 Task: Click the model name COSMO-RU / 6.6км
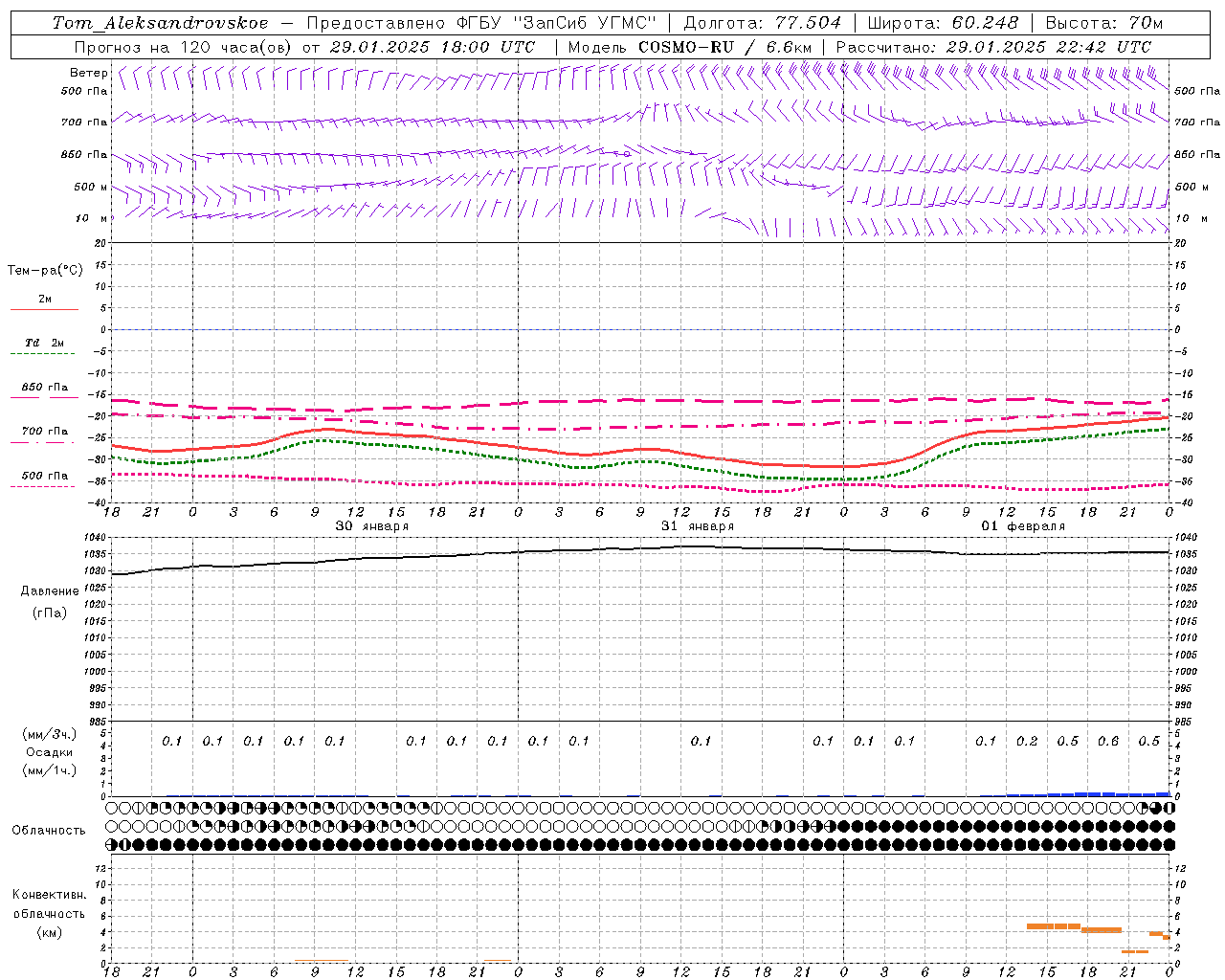click(x=724, y=46)
